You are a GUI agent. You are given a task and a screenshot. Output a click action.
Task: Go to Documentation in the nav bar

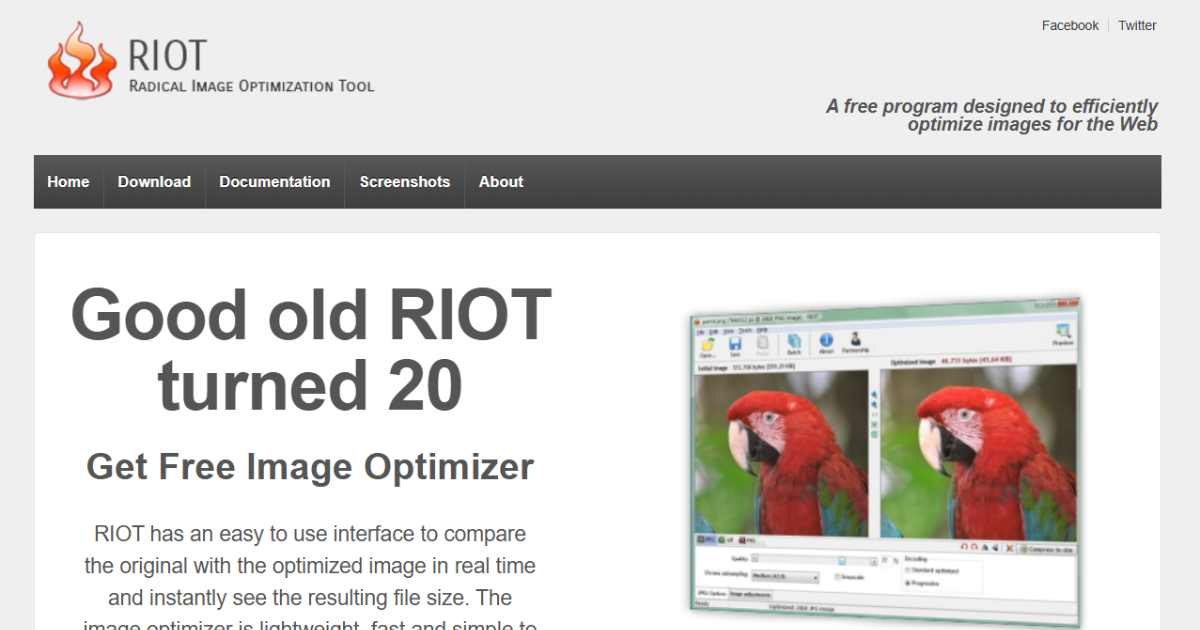274,182
